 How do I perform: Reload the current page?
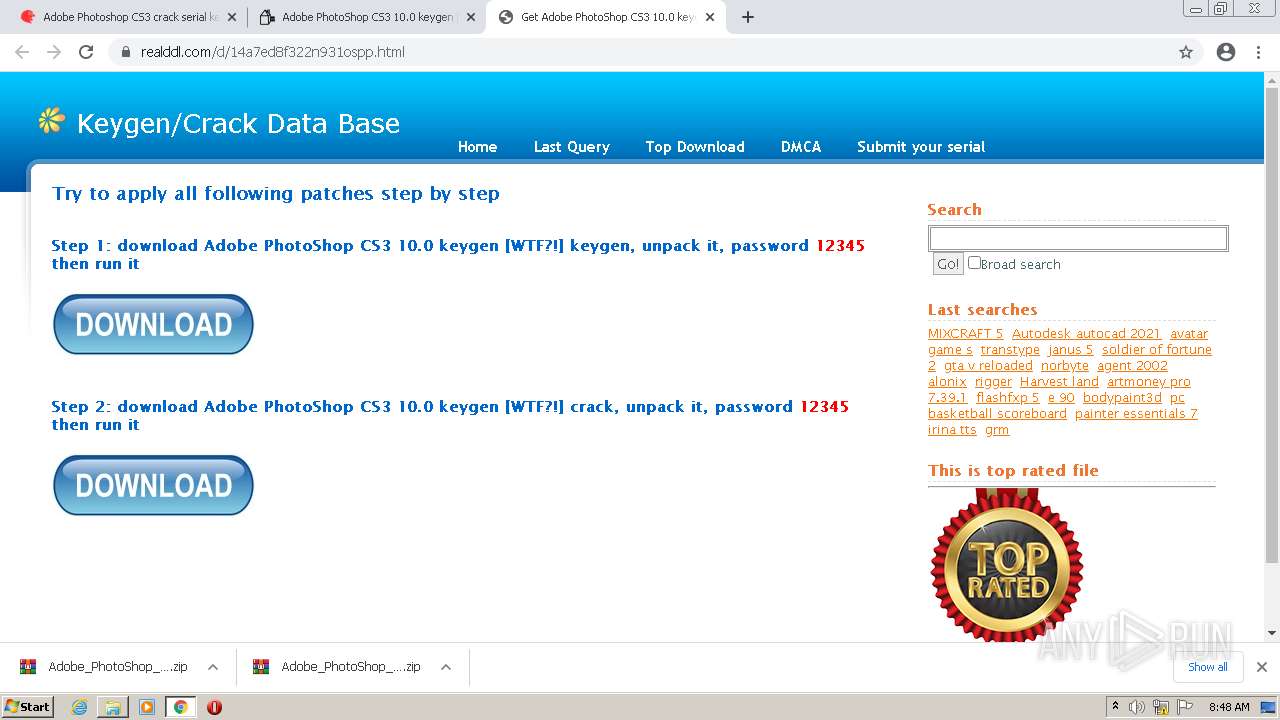(x=86, y=52)
